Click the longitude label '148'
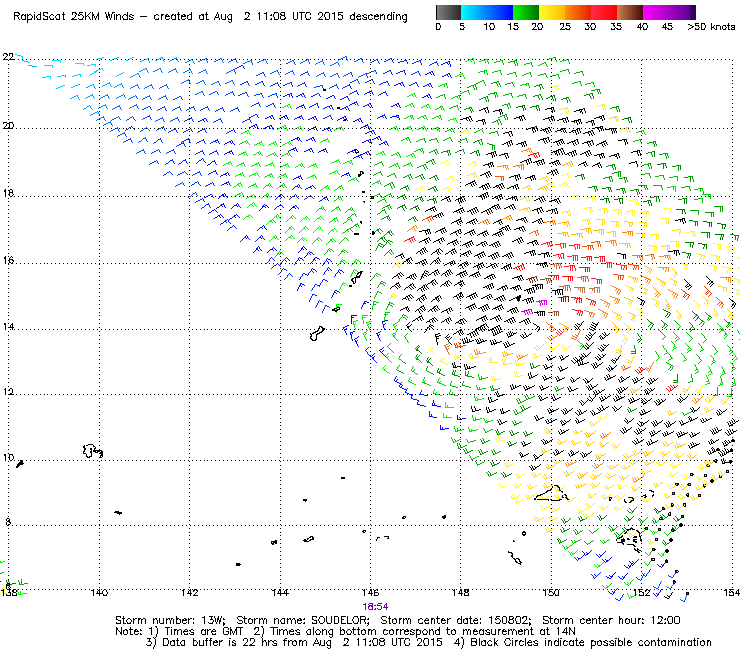Screen dimensions: 740x650 (x=461, y=592)
